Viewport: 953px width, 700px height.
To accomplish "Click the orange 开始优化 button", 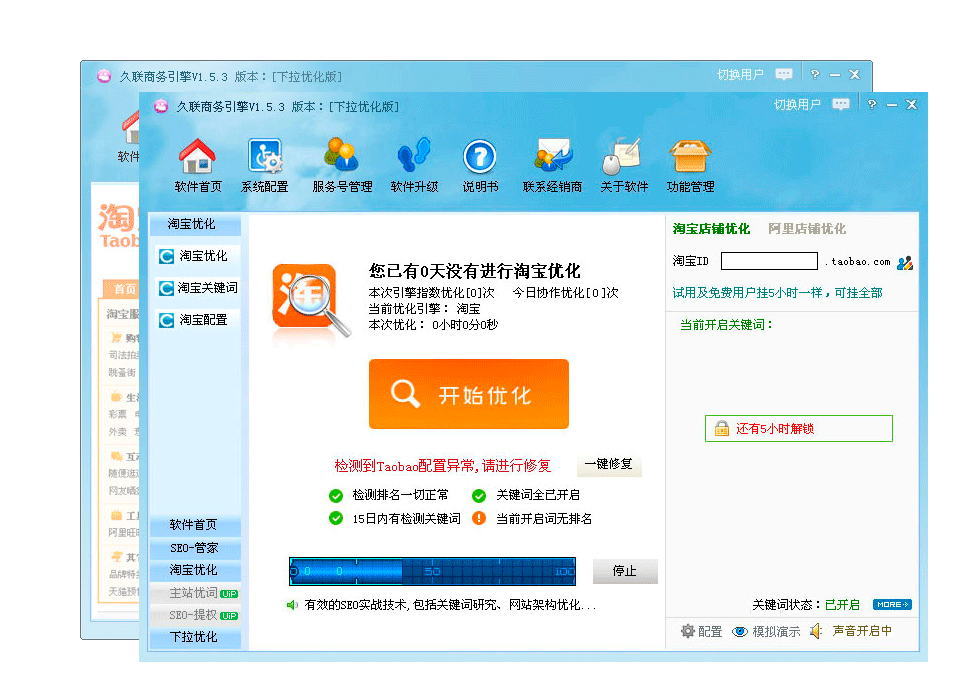I will 469,394.
